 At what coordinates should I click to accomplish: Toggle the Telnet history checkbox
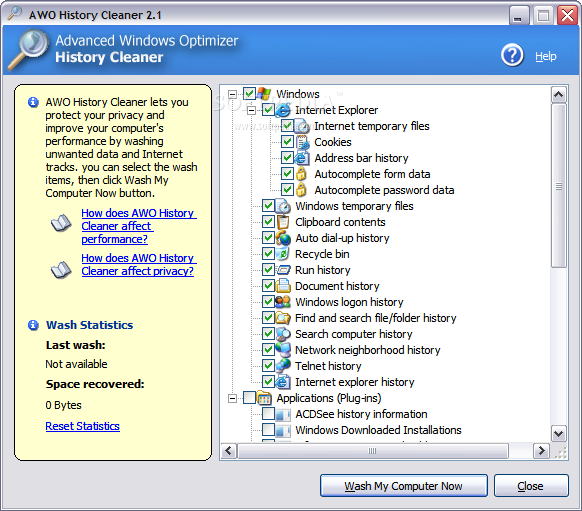click(268, 365)
